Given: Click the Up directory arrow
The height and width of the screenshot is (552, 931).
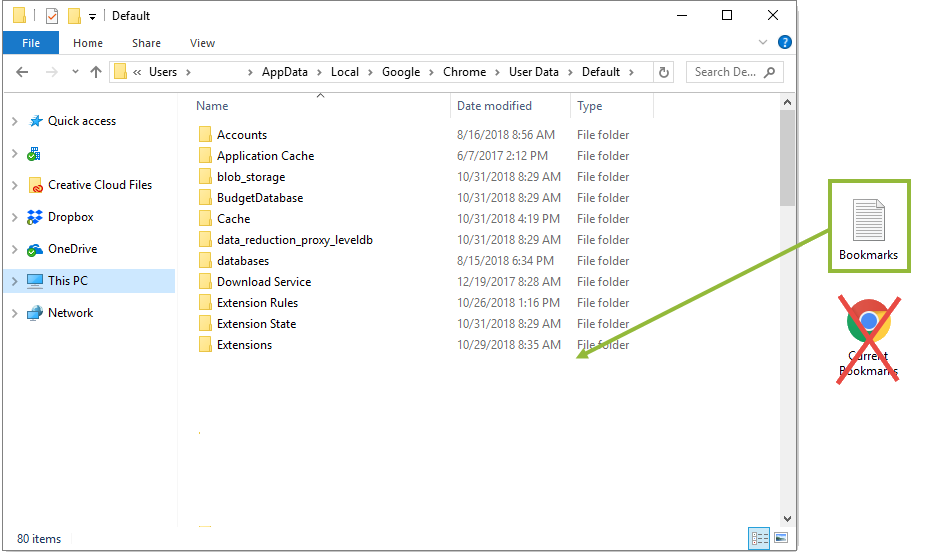Looking at the screenshot, I should click(x=96, y=72).
